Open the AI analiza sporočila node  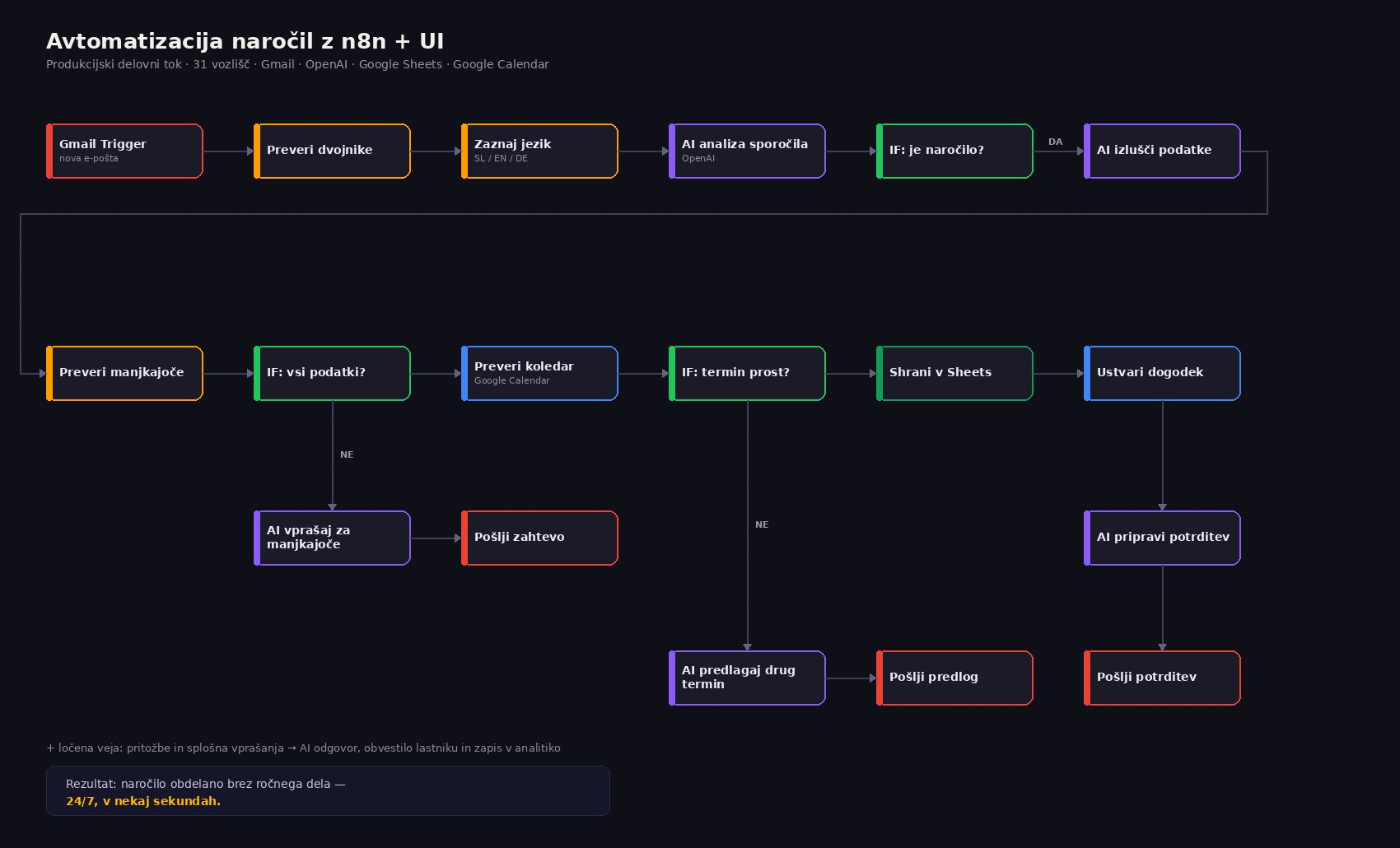tap(747, 151)
